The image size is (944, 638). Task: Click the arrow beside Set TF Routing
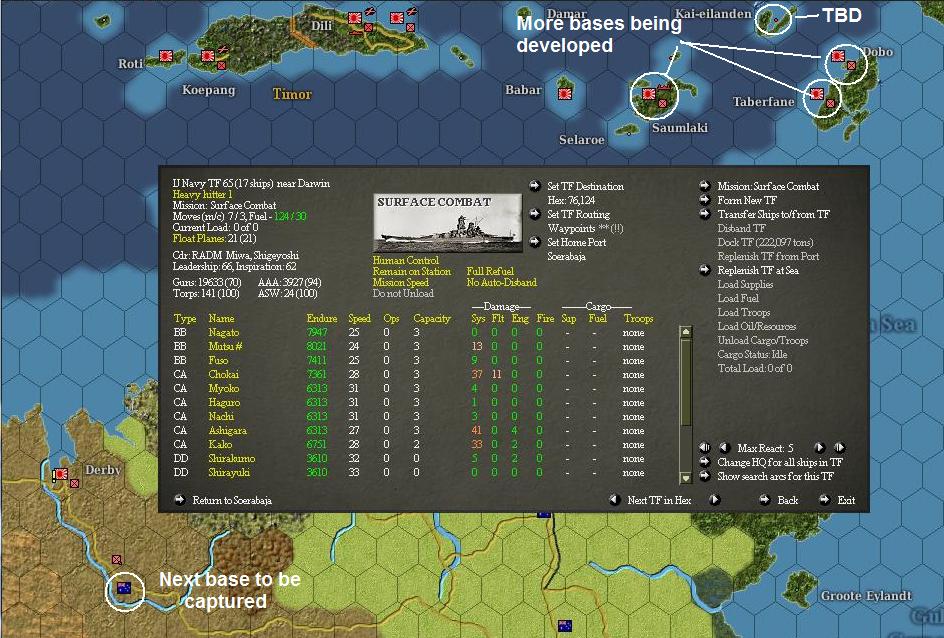tap(535, 214)
